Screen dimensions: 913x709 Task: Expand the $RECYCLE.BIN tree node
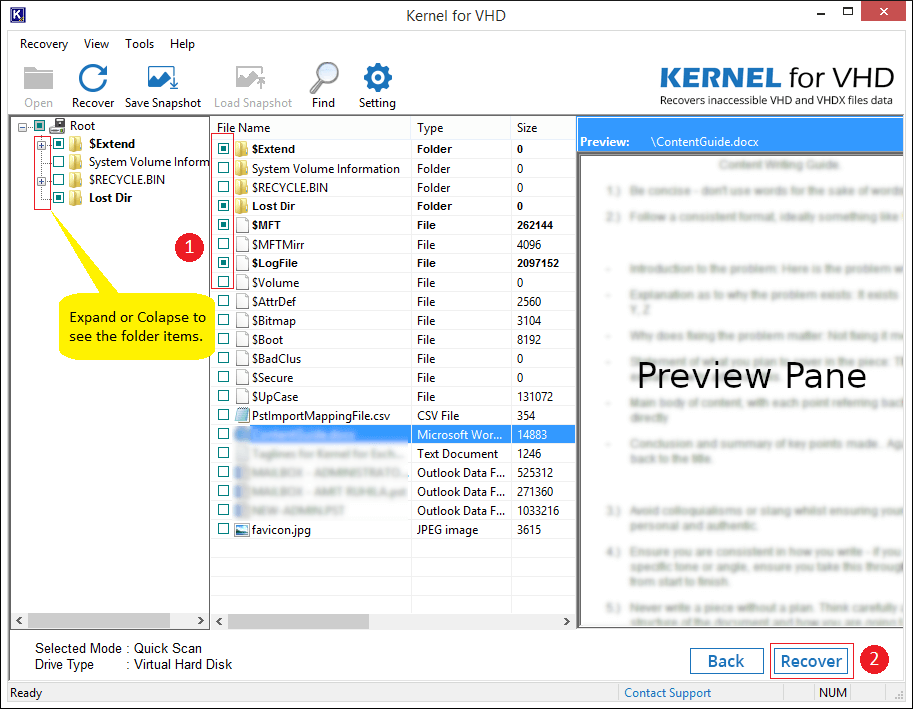pos(41,181)
